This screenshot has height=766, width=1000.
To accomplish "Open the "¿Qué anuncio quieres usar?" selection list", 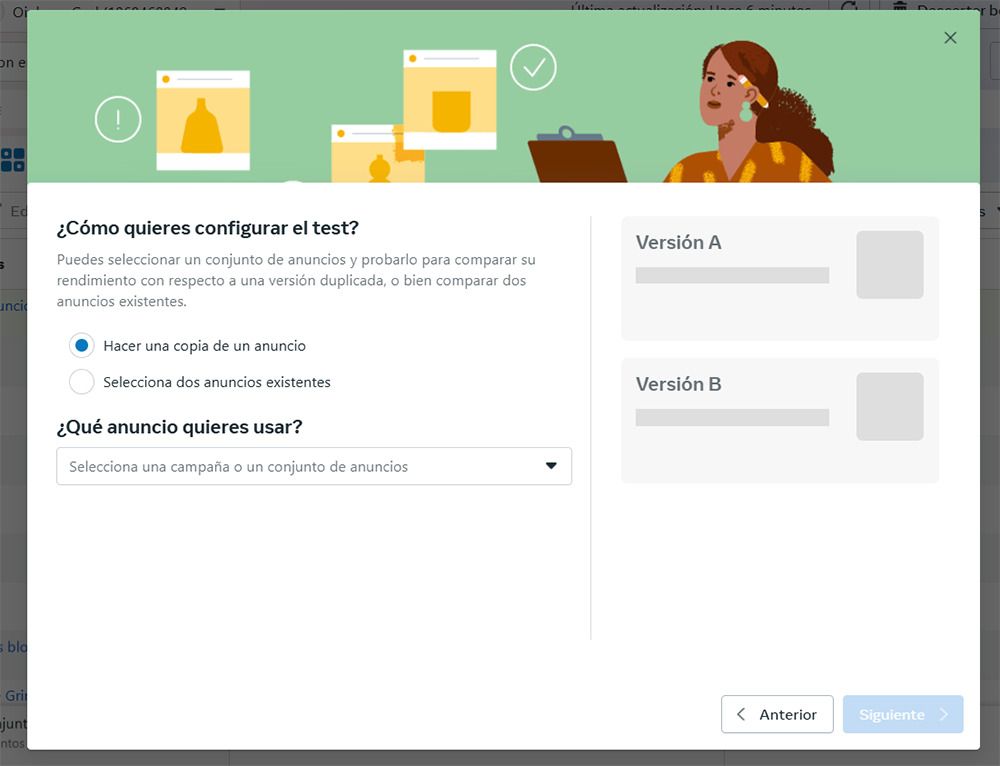I will tap(314, 466).
